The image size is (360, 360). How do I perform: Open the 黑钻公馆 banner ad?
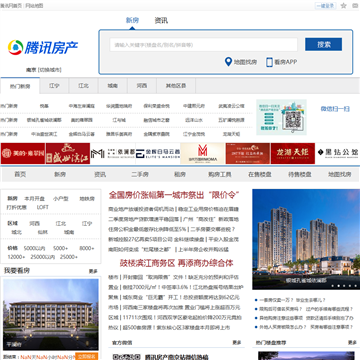click(338, 153)
